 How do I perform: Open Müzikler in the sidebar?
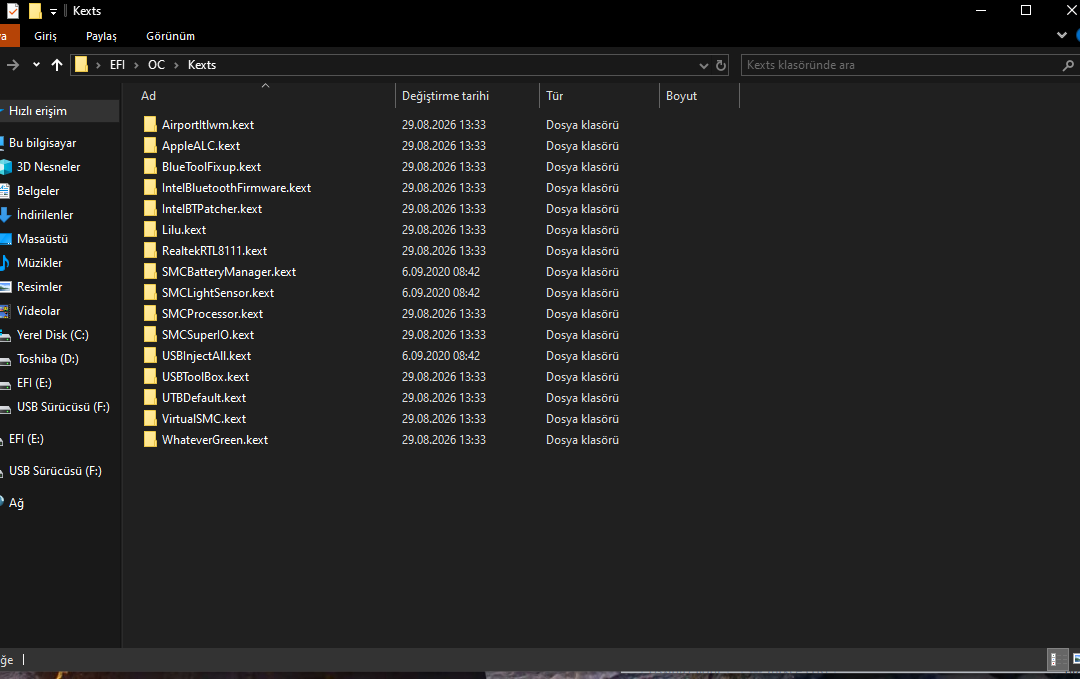pos(39,263)
